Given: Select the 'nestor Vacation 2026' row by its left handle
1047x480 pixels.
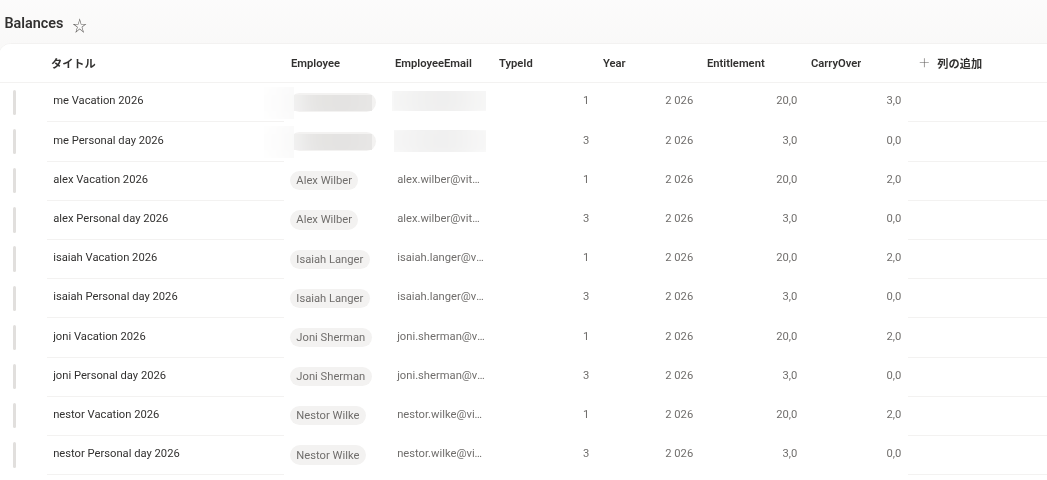Looking at the screenshot, I should (x=14, y=416).
